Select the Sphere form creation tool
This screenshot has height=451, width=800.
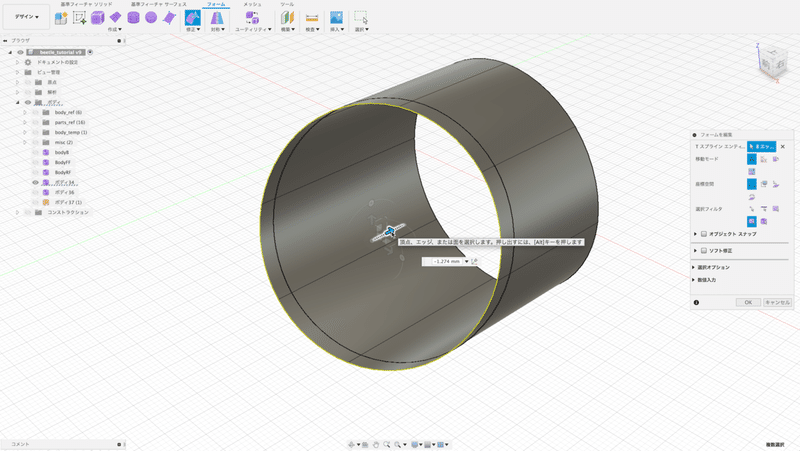151,18
